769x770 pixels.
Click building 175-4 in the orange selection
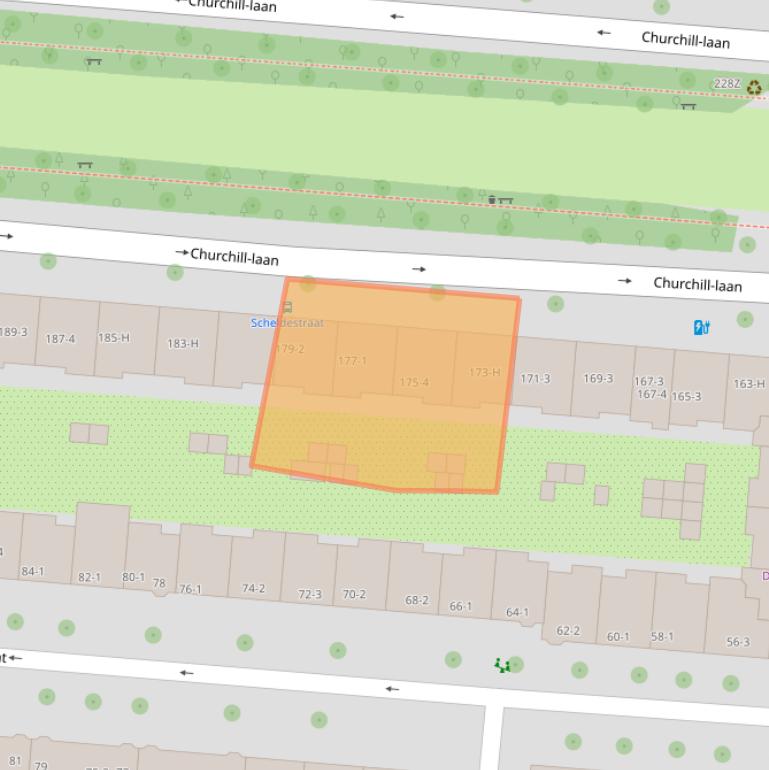click(x=414, y=382)
